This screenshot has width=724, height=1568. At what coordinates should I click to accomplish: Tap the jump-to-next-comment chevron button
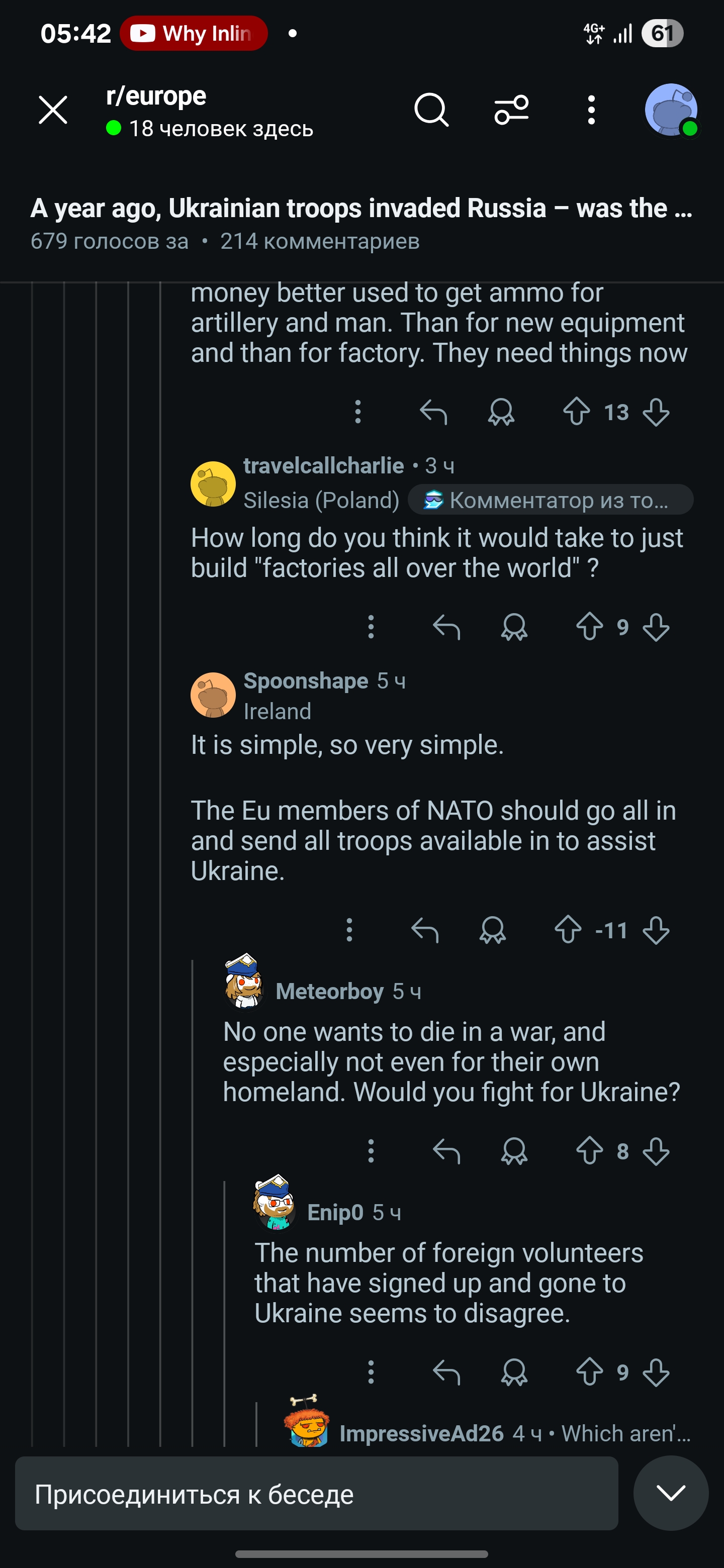coord(671,1493)
